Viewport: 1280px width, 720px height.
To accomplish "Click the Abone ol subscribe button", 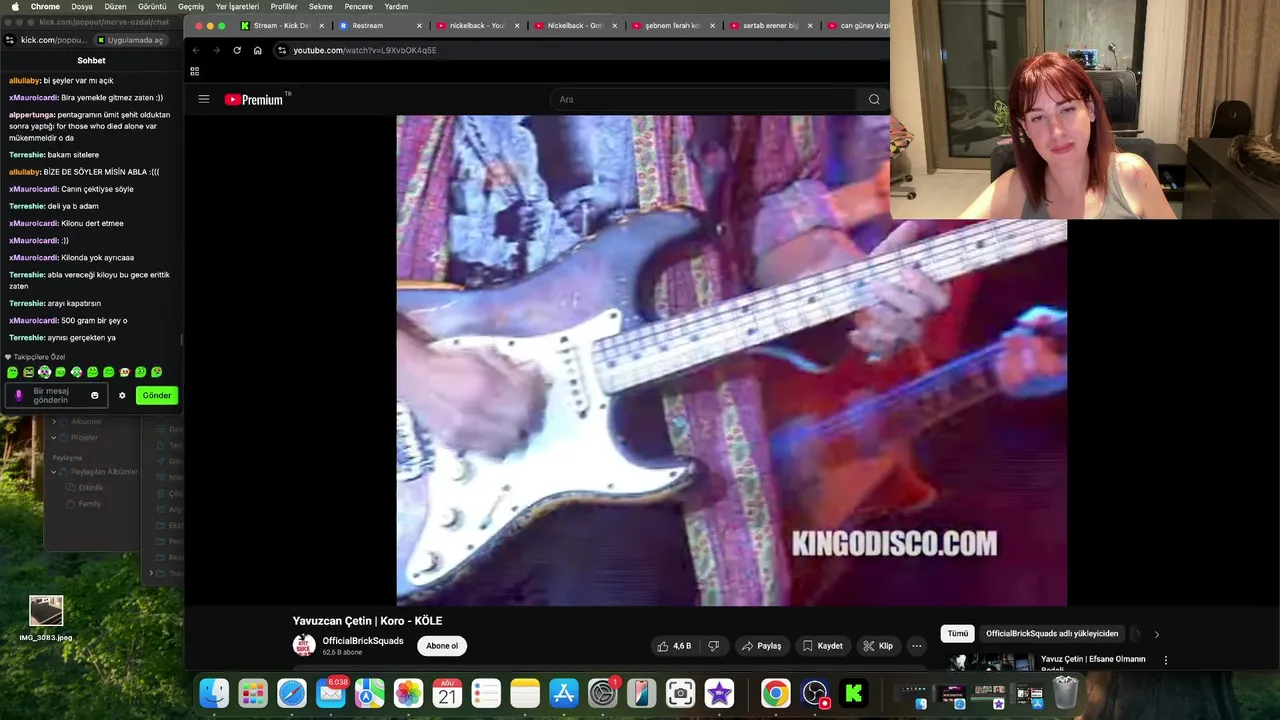I will tap(442, 646).
